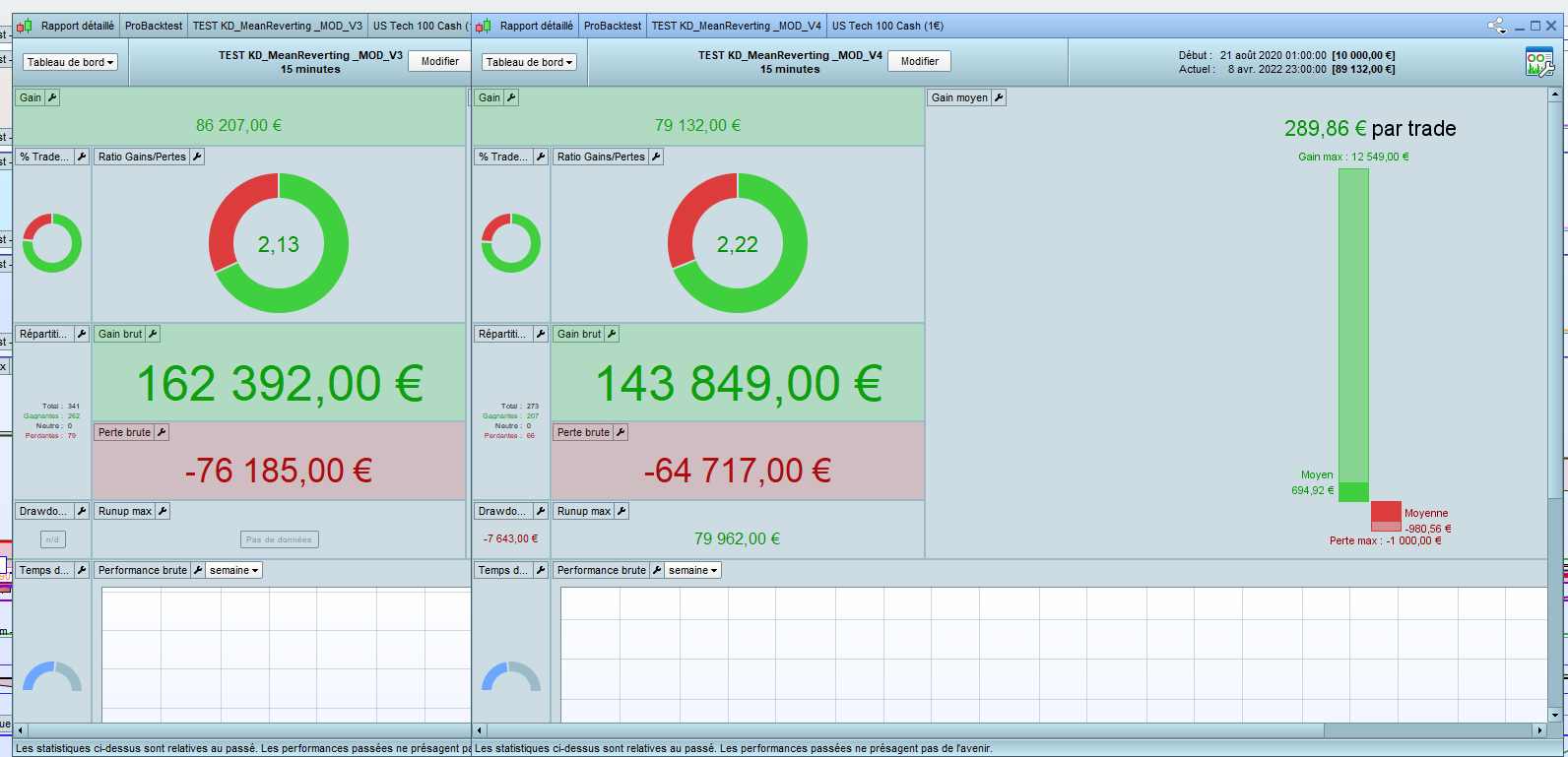Select the TEST KD_MeanReverting _MOD_V3 tab
The height and width of the screenshot is (757, 1568).
click(278, 26)
